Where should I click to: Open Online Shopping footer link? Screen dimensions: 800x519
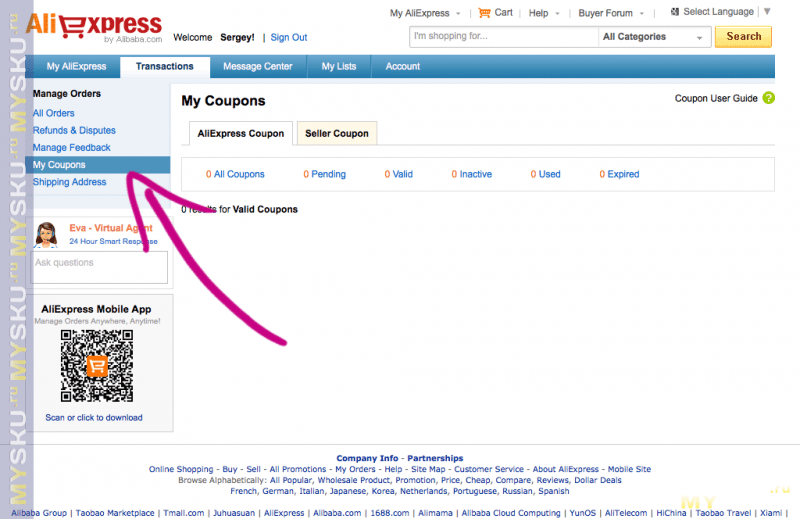[x=181, y=469]
